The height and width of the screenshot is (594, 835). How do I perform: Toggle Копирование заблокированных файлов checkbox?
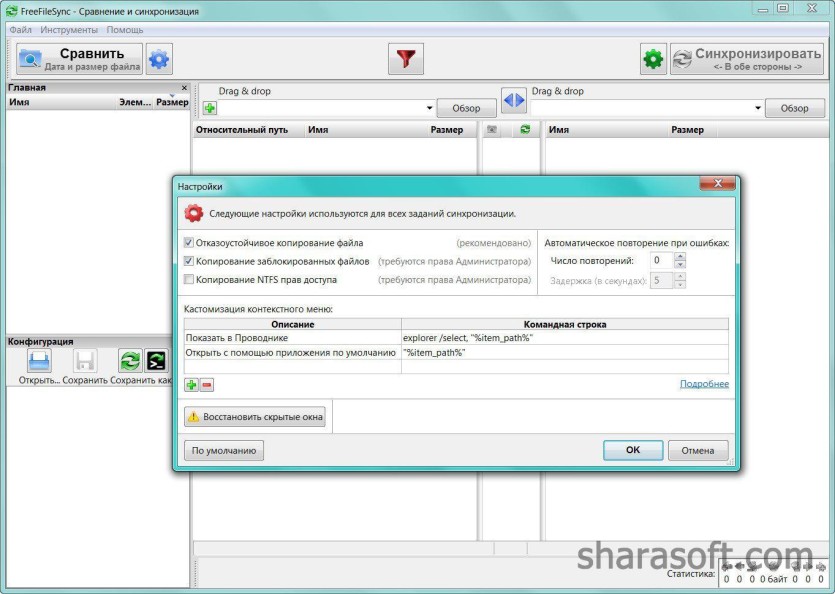point(189,261)
